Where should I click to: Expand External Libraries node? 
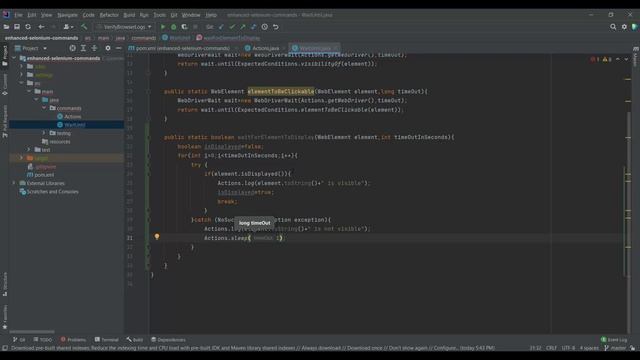pos(14,183)
